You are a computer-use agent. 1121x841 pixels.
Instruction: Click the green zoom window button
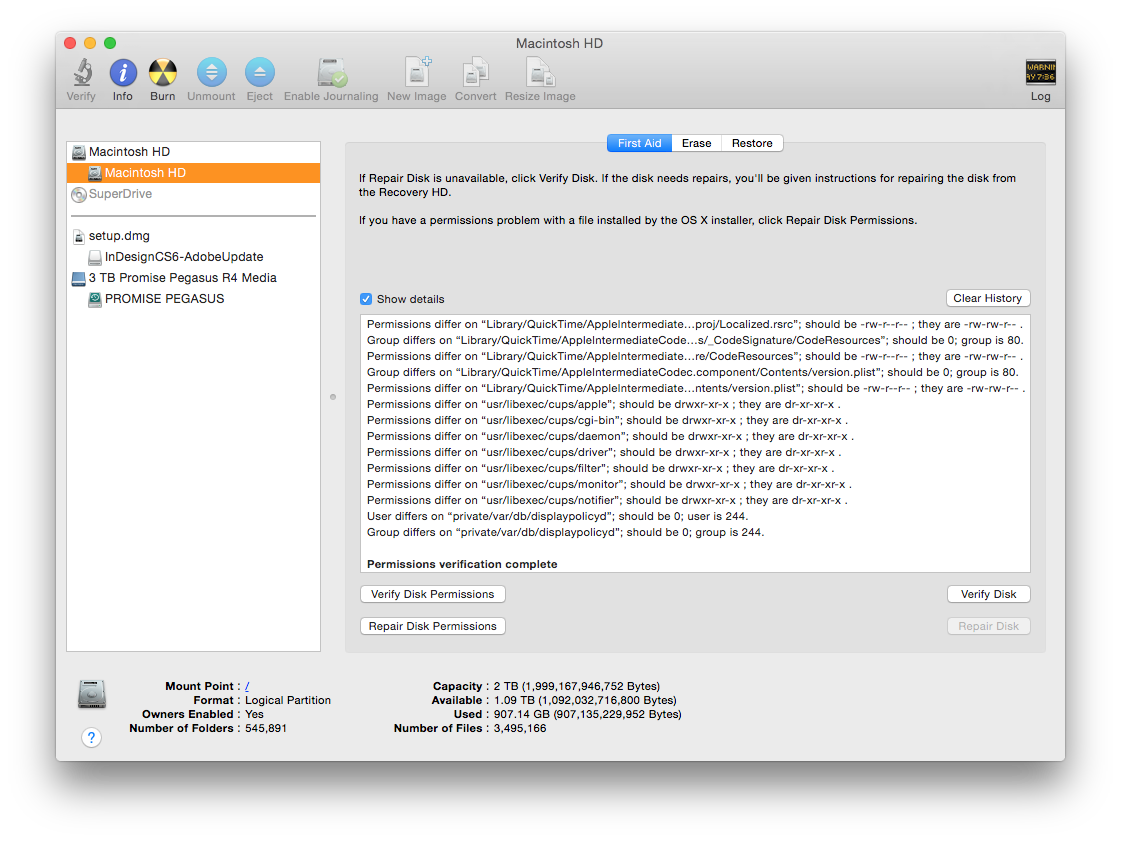[x=110, y=43]
